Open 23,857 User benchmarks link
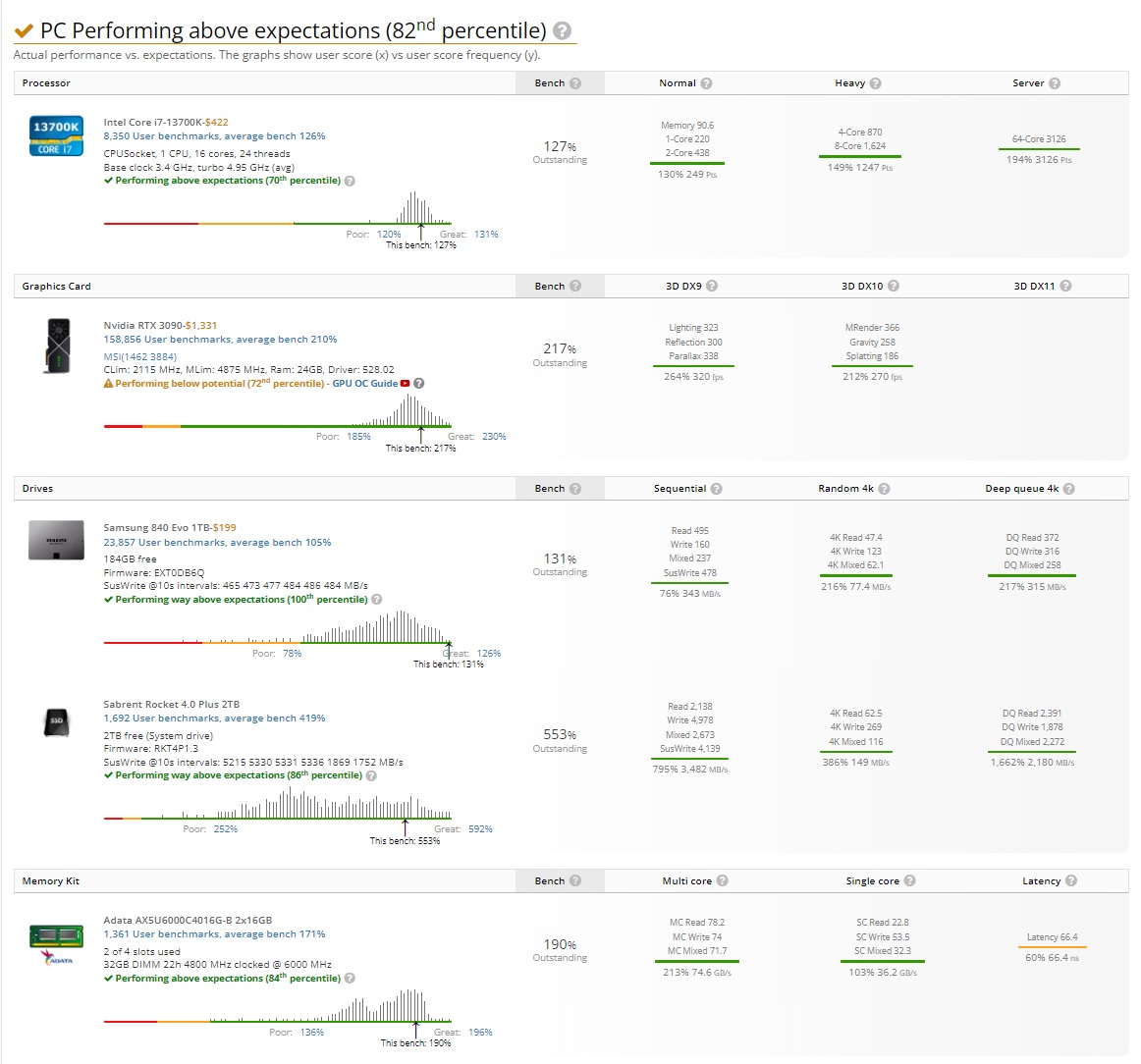The height and width of the screenshot is (1064, 1141). [218, 543]
